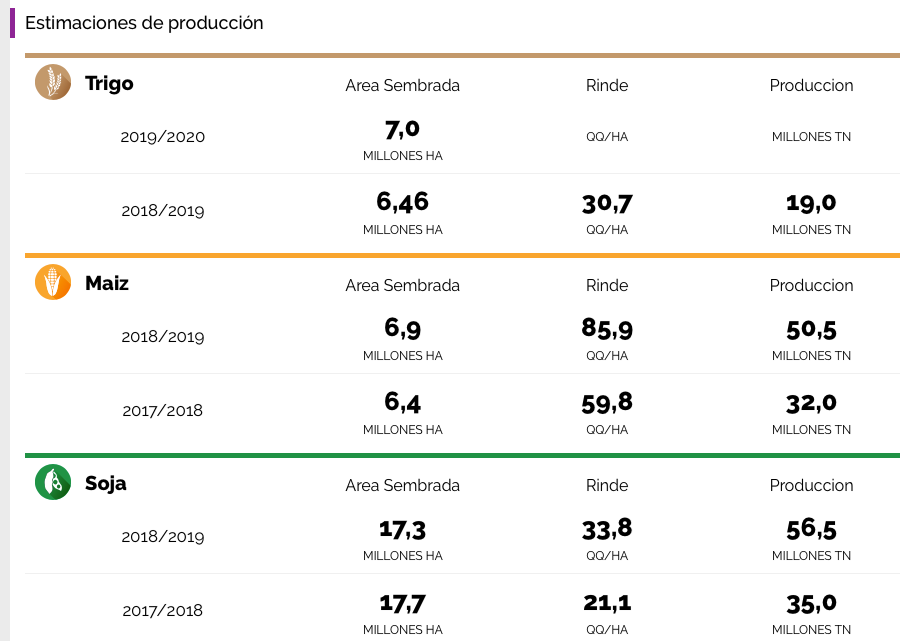Click the Maiz corn icon

coord(53,282)
